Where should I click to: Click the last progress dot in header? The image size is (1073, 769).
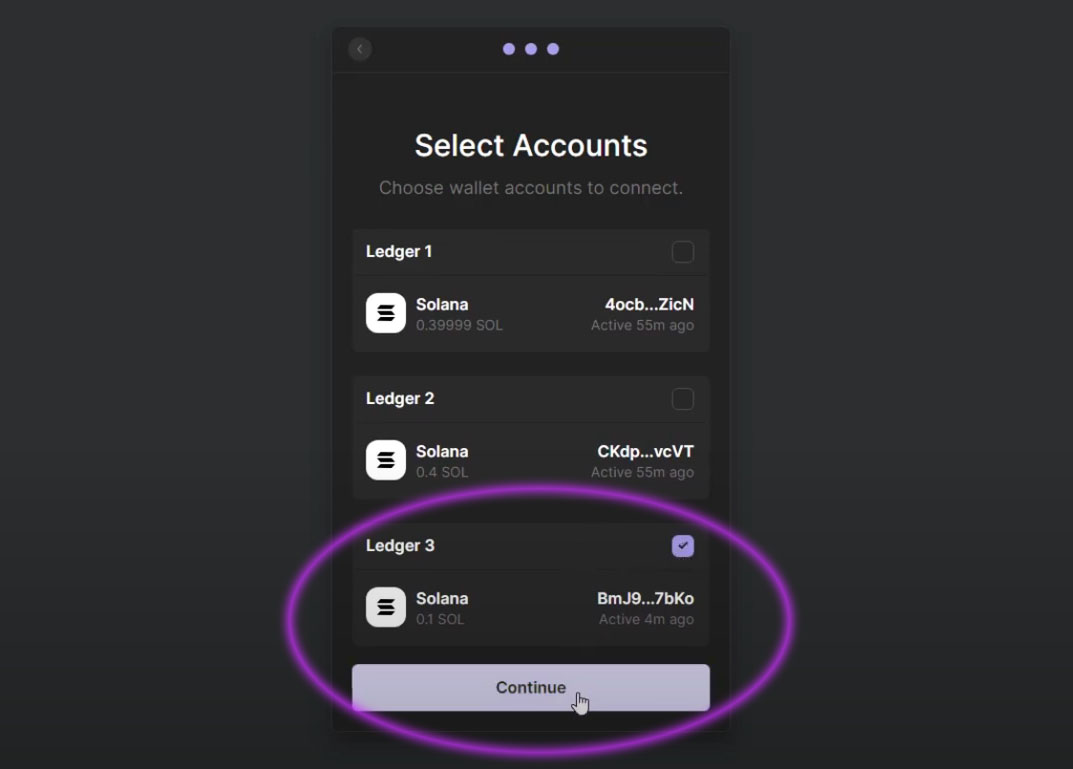click(x=554, y=48)
